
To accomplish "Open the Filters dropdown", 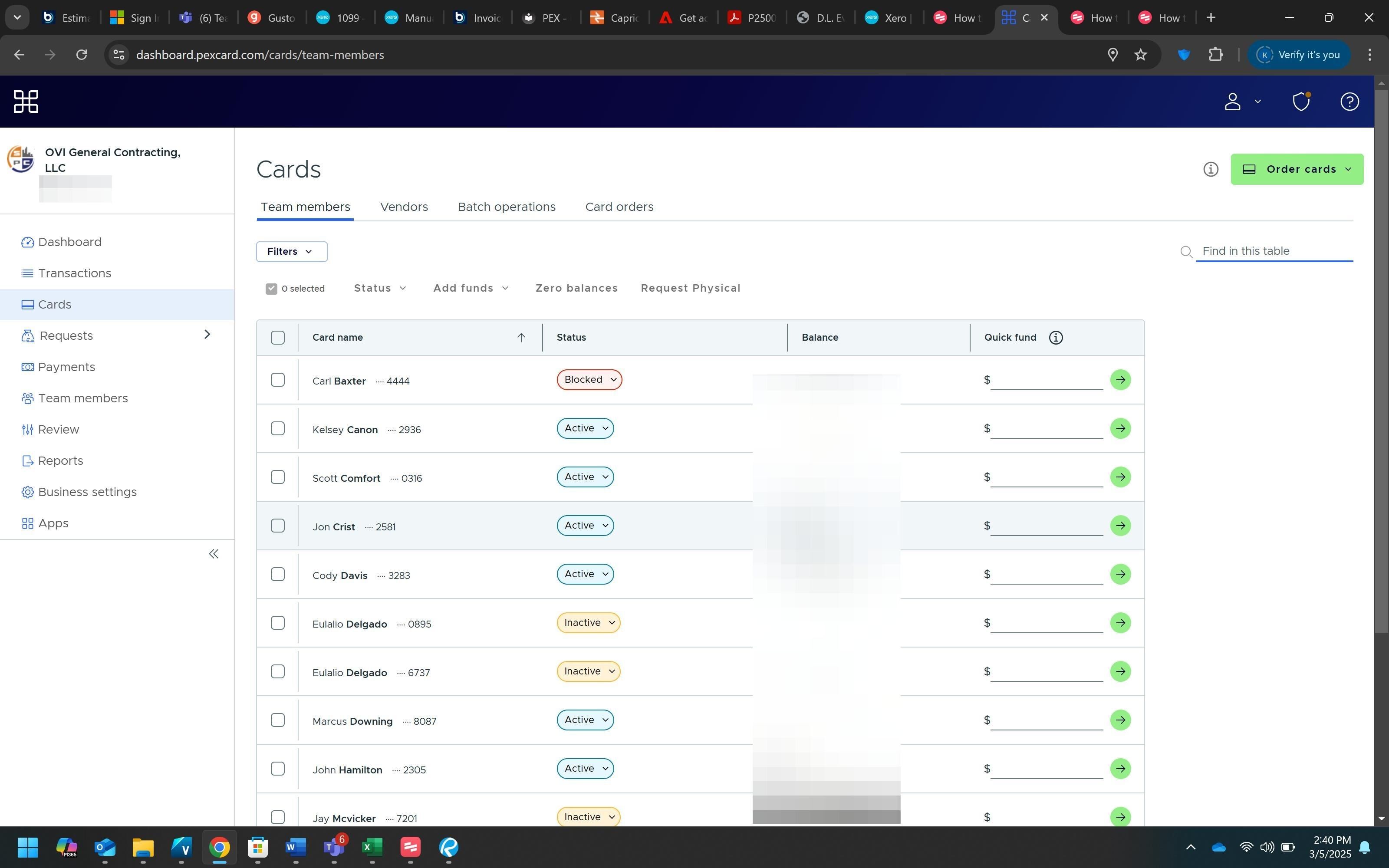I will click(291, 251).
